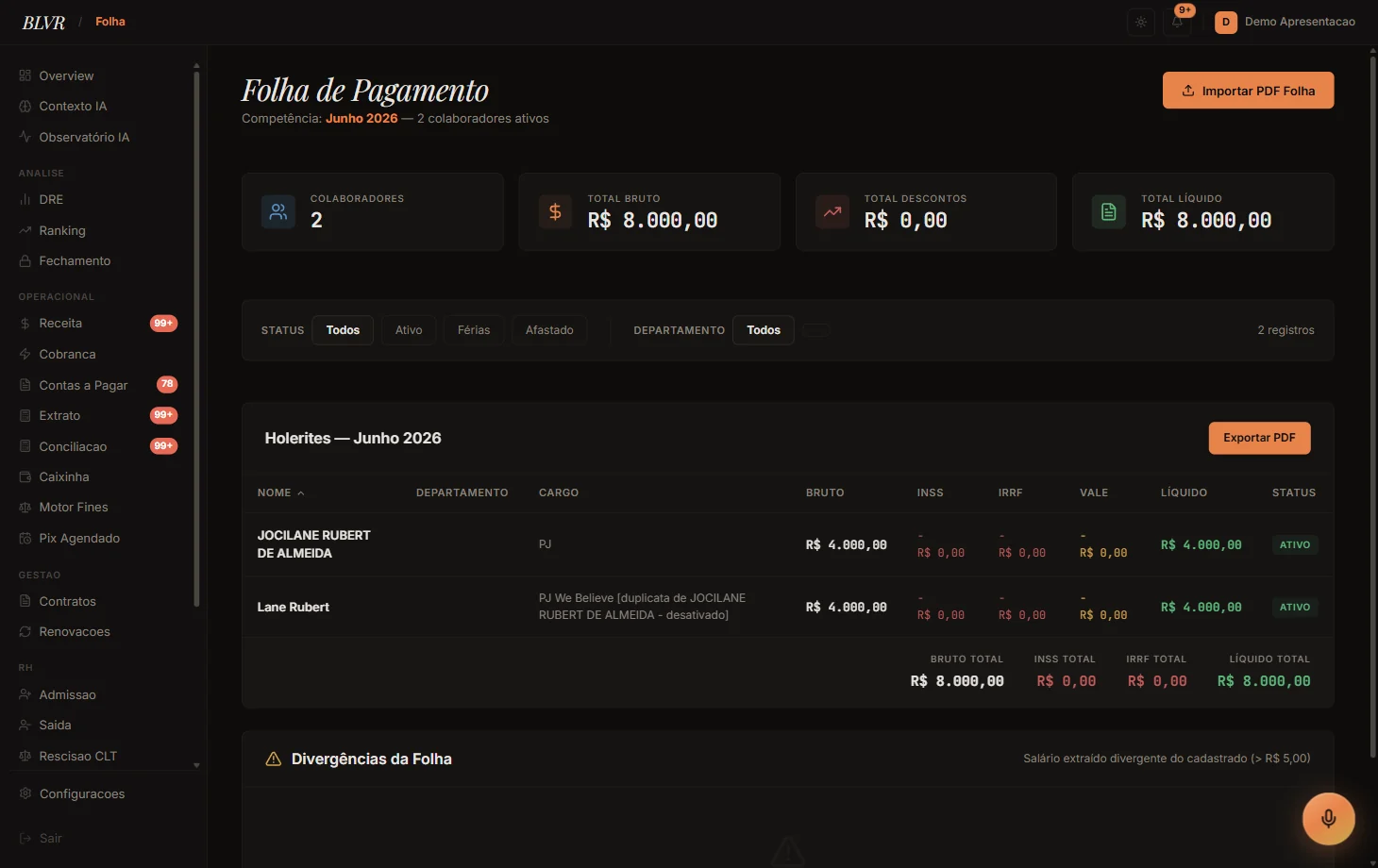Open the Receita dollar icon

tap(25, 324)
